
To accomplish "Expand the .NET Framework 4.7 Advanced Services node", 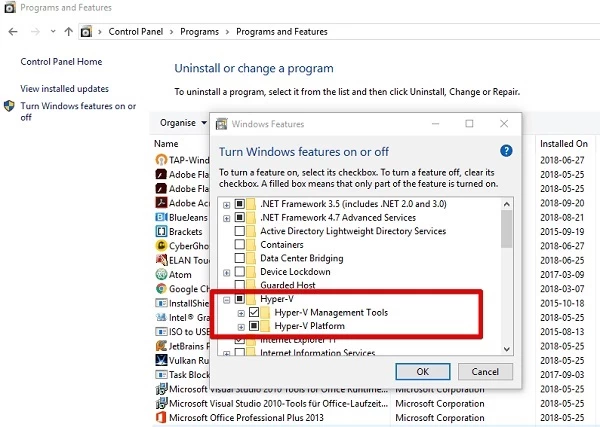I will (227, 218).
